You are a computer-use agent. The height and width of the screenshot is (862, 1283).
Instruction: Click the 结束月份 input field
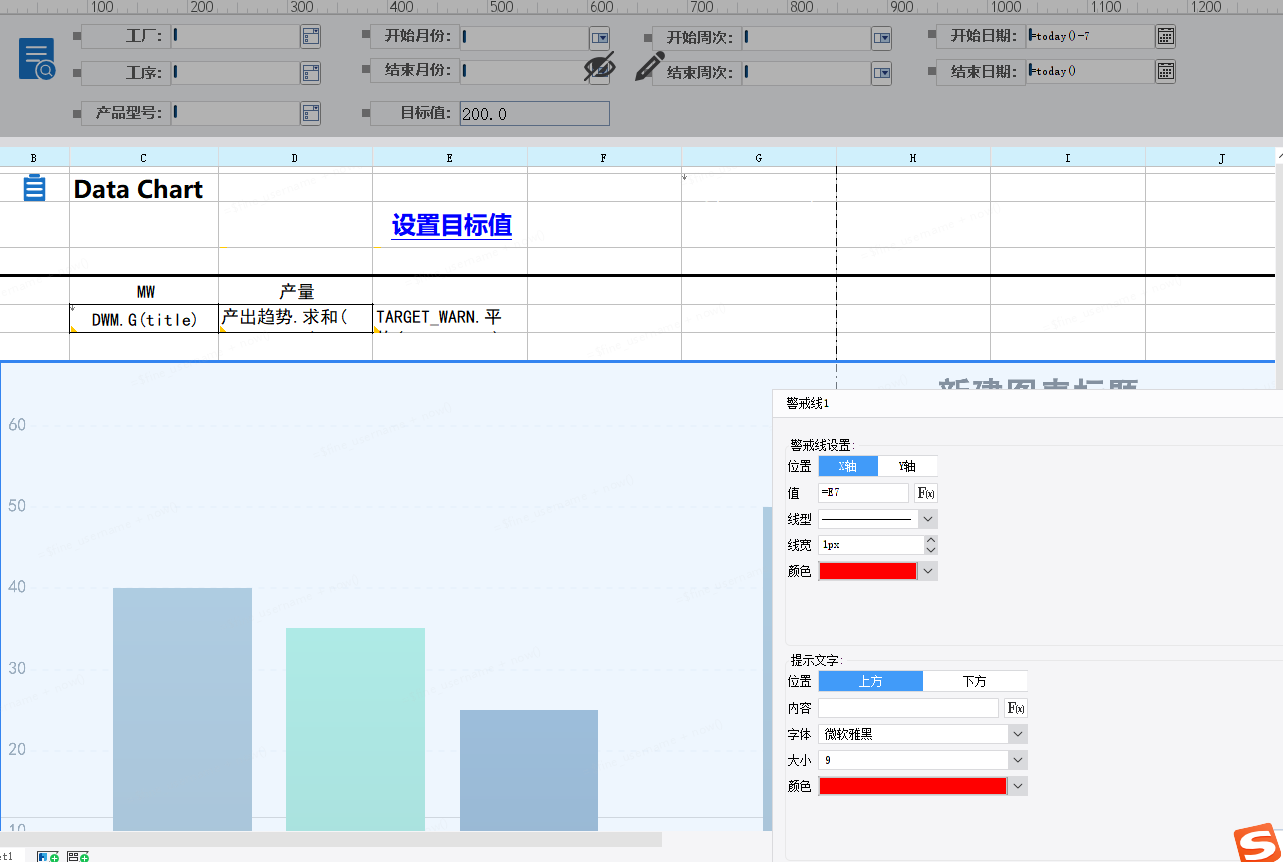tap(524, 72)
